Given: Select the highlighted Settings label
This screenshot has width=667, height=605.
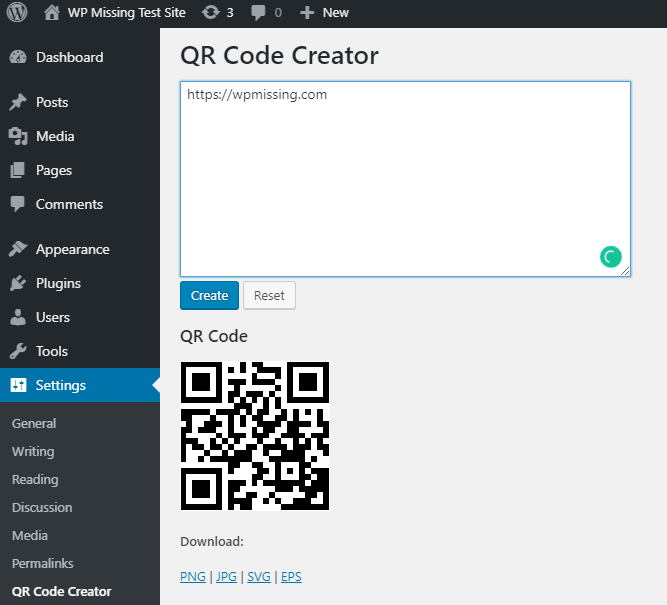Looking at the screenshot, I should (61, 385).
